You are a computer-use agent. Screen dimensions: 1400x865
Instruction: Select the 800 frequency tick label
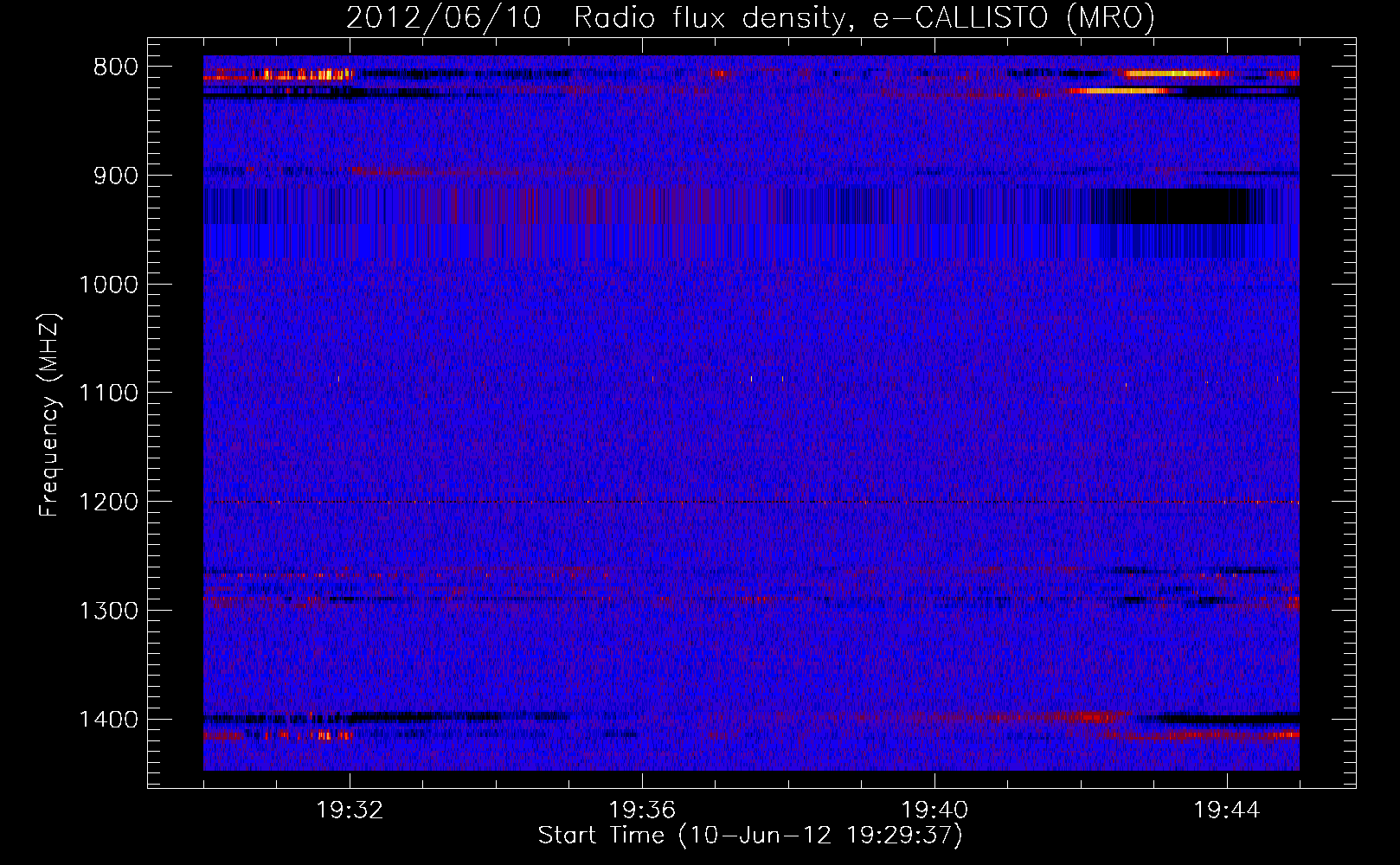[x=115, y=67]
